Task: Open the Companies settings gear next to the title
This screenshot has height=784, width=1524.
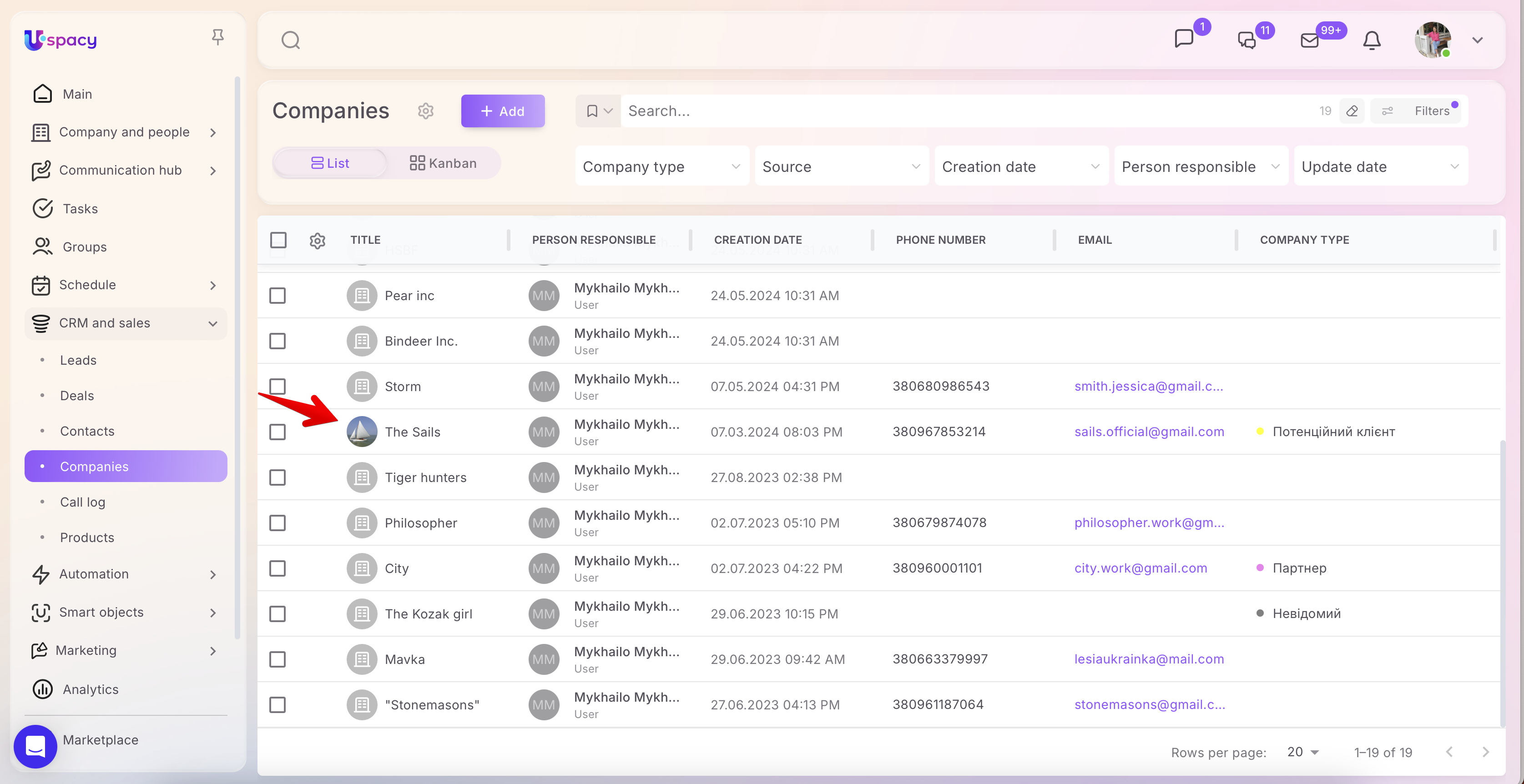Action: pyautogui.click(x=425, y=111)
